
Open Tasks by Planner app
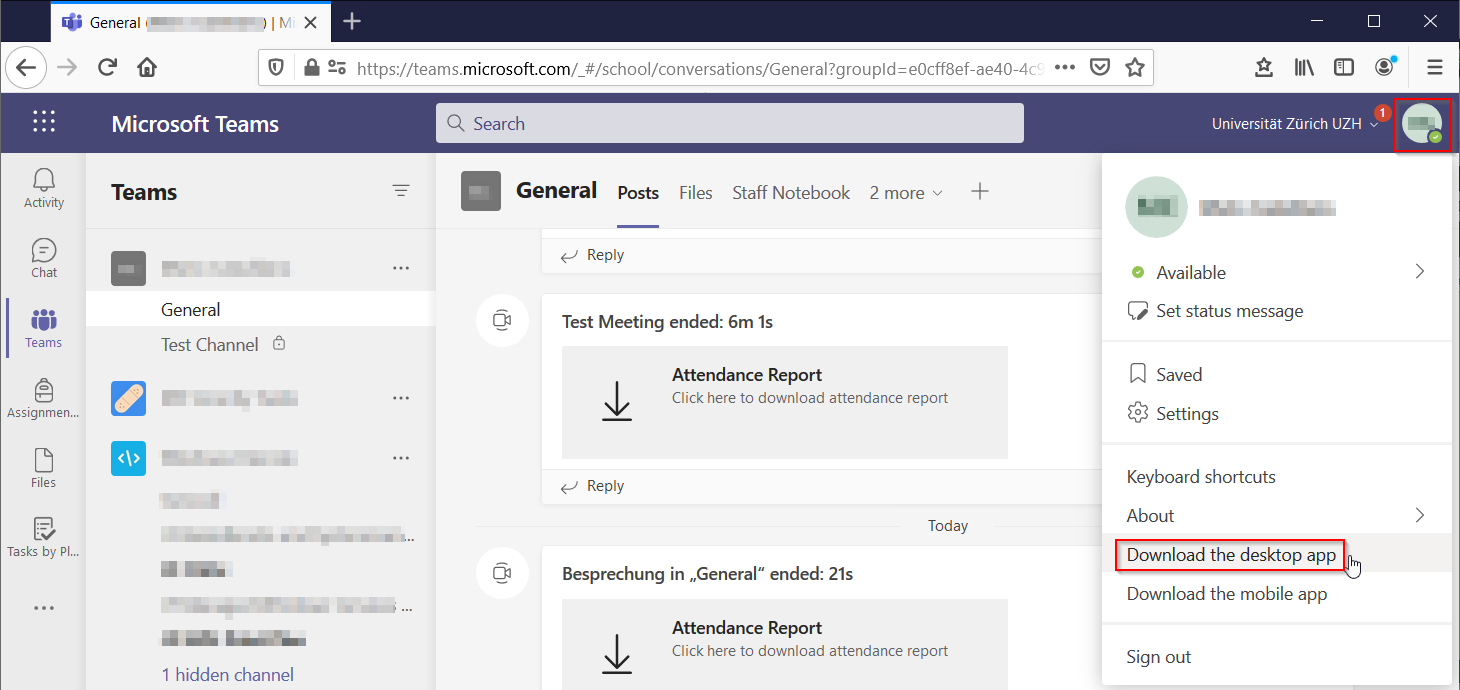(43, 538)
